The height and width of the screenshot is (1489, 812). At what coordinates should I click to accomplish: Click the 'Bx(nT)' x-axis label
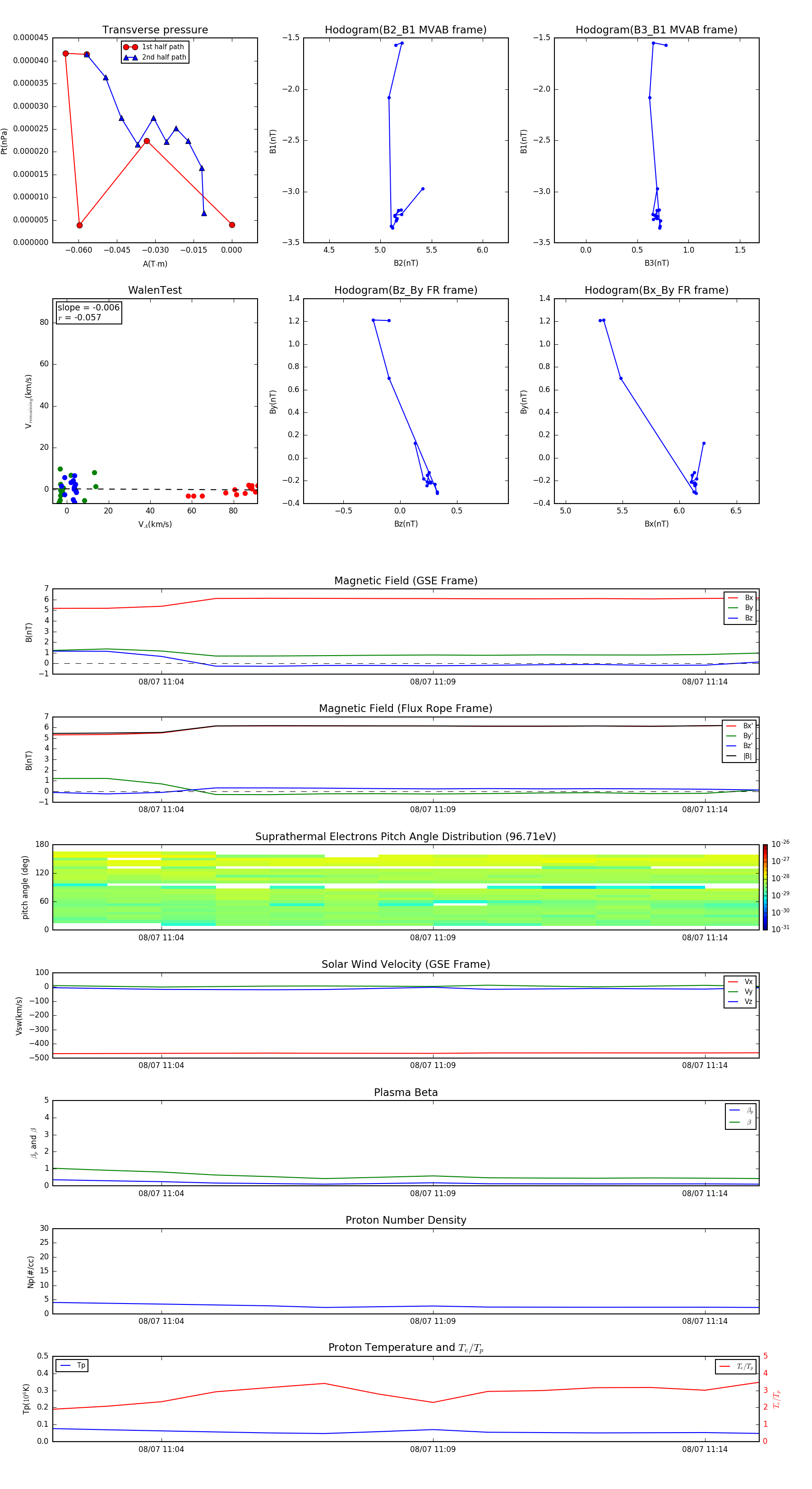pos(656,524)
